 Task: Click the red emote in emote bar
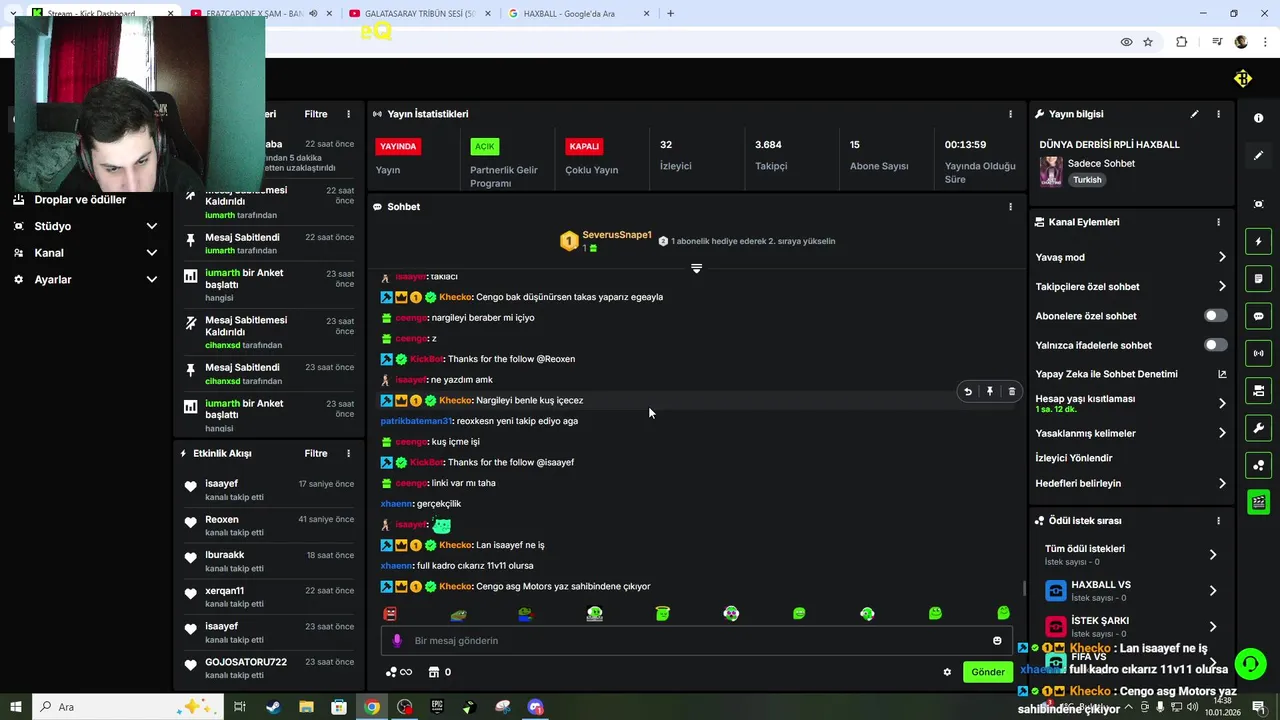[x=390, y=613]
